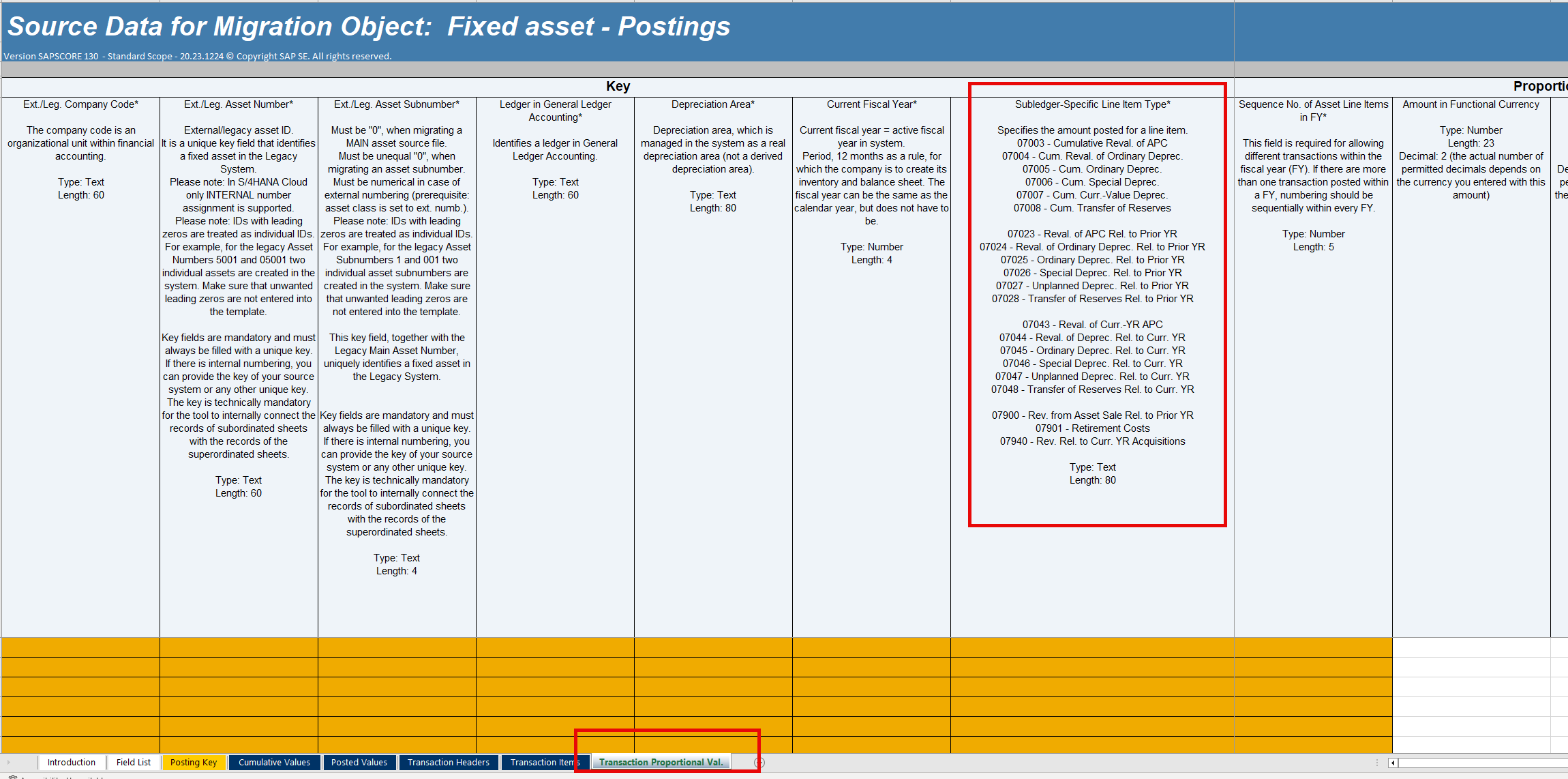
Task: Open the Posted Values sheet tab
Action: click(x=359, y=762)
